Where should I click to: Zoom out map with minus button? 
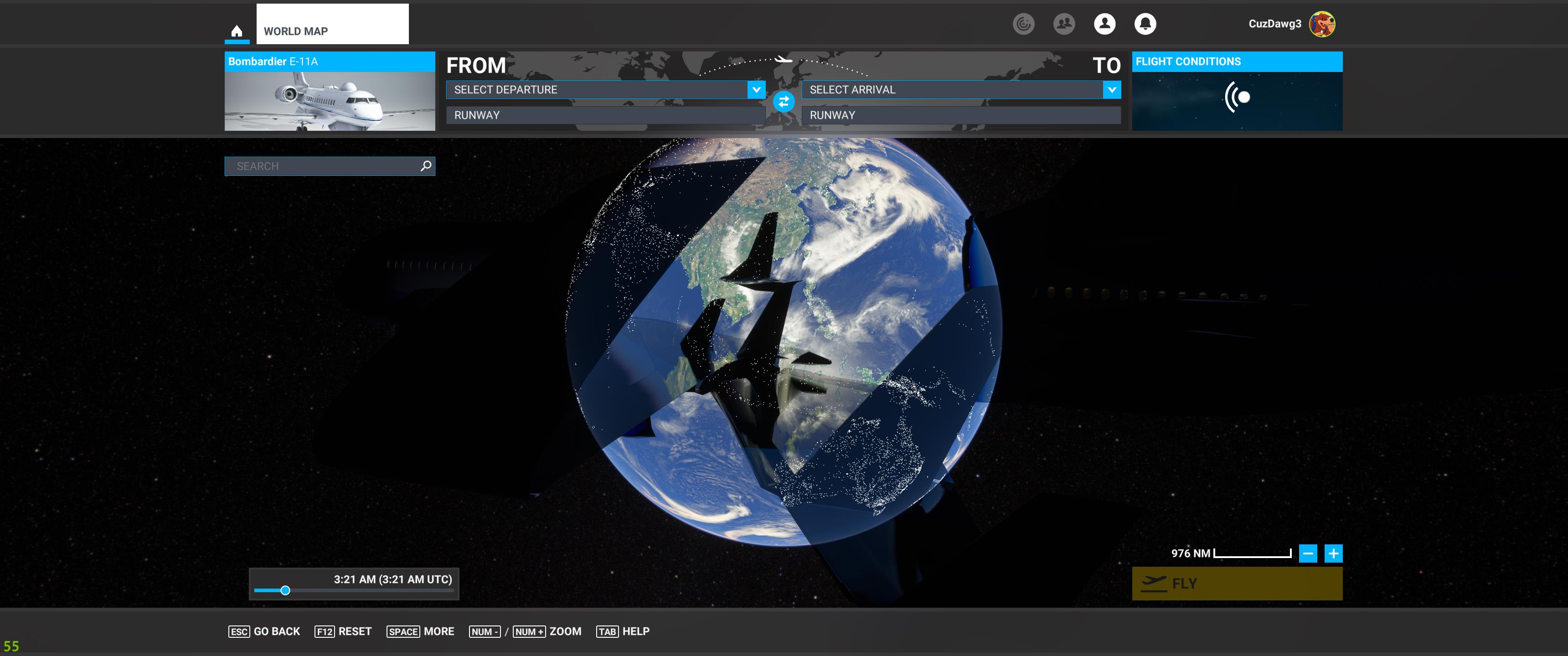pyautogui.click(x=1307, y=553)
